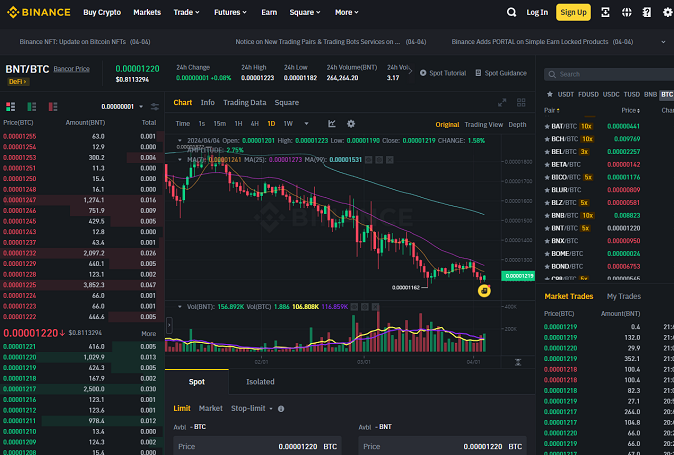This screenshot has height=455, width=674.
Task: Remove the Vol indicator
Action: [x=375, y=307]
